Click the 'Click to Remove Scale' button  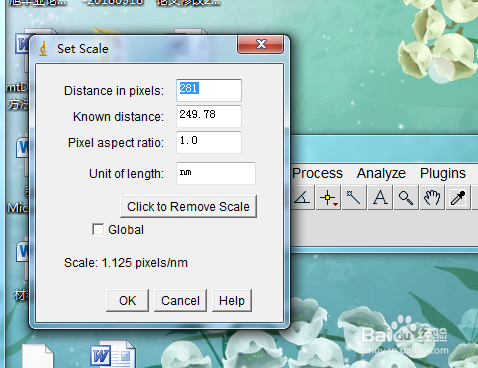pyautogui.click(x=188, y=207)
